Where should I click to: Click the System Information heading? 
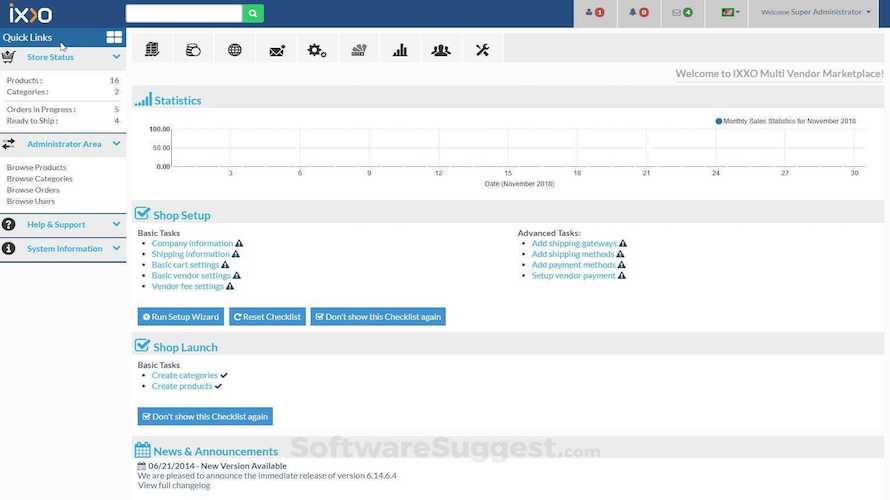coord(65,249)
